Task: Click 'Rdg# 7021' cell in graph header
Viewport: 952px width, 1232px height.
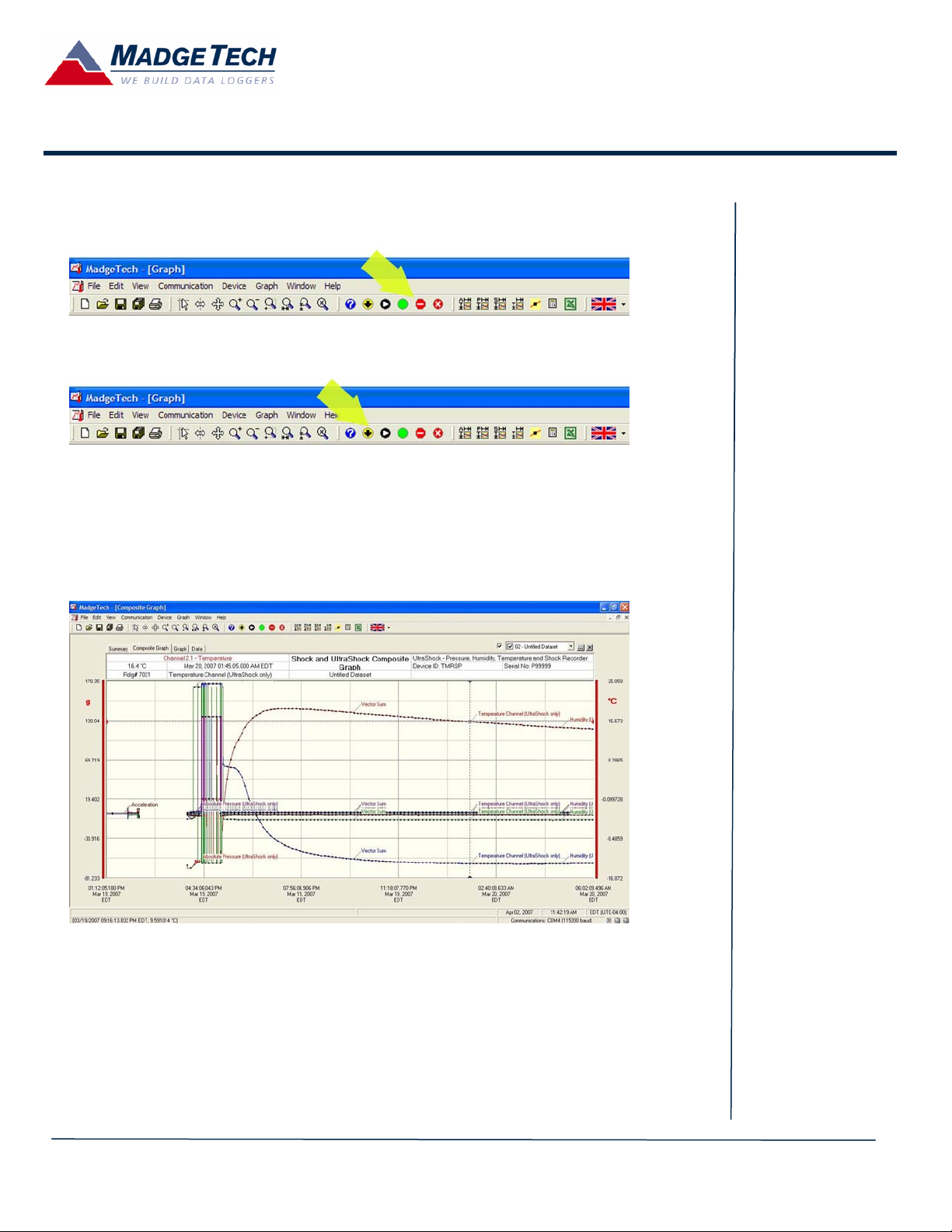Action: click(x=136, y=675)
